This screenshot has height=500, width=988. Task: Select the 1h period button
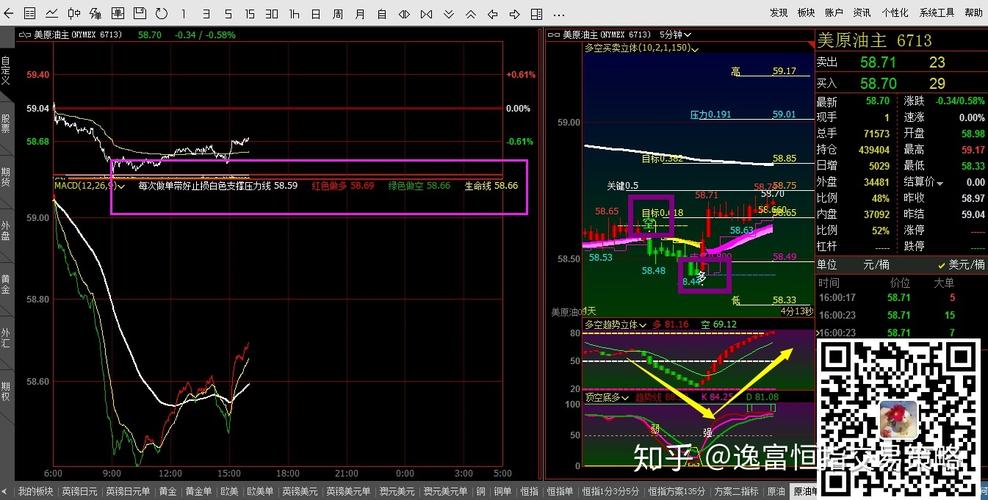click(294, 14)
